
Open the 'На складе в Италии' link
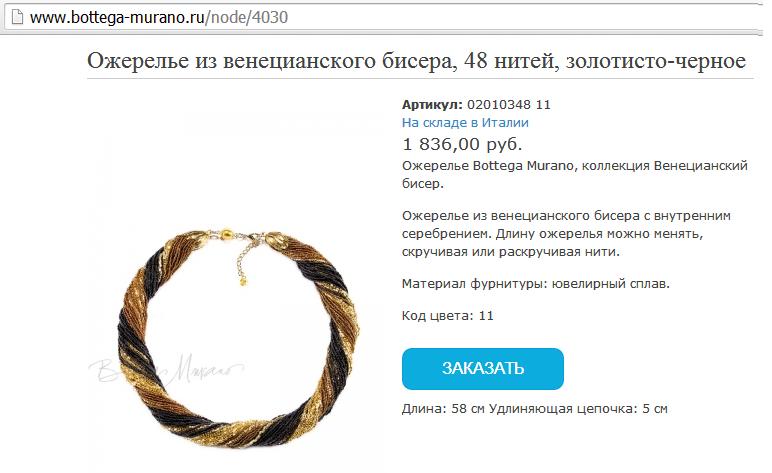(x=465, y=123)
